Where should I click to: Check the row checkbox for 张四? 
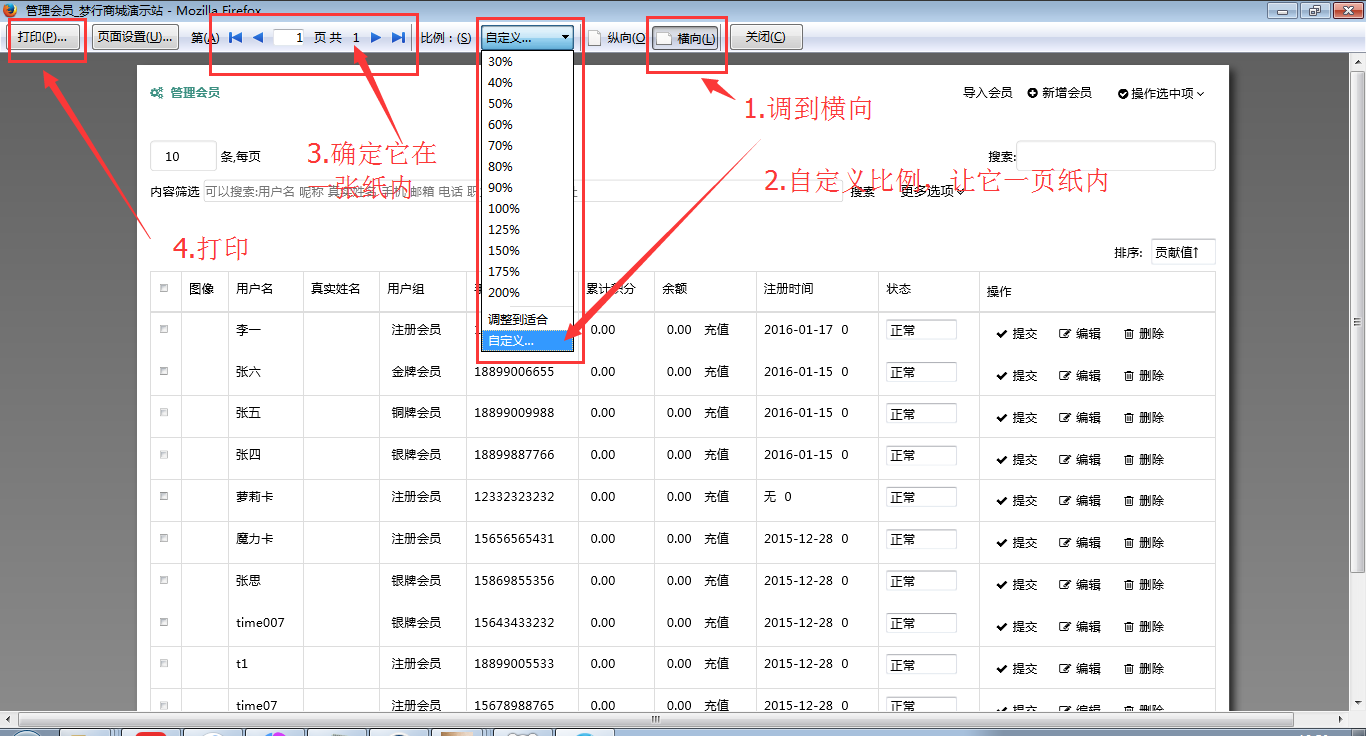[x=165, y=455]
